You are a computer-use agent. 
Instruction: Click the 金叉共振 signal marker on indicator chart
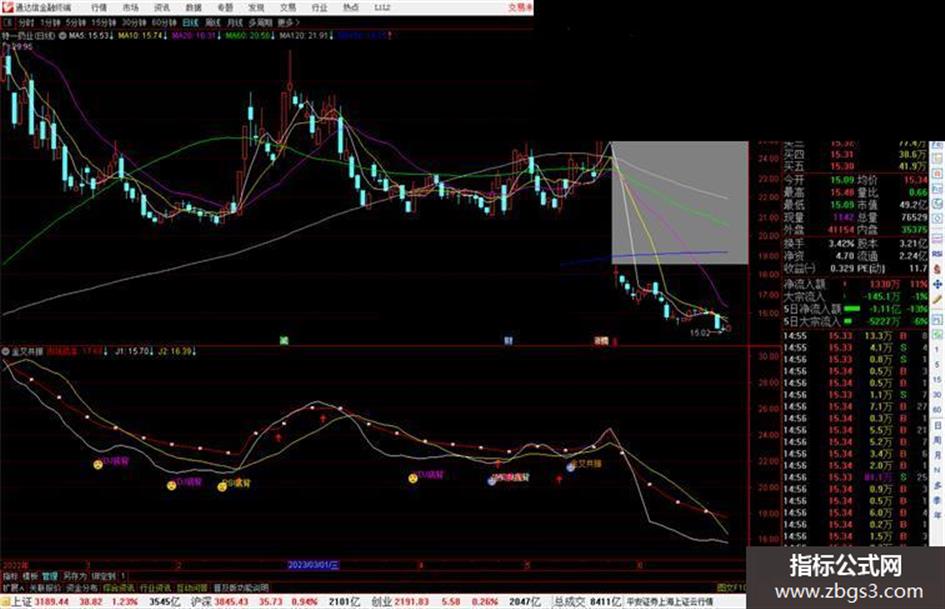click(x=584, y=464)
